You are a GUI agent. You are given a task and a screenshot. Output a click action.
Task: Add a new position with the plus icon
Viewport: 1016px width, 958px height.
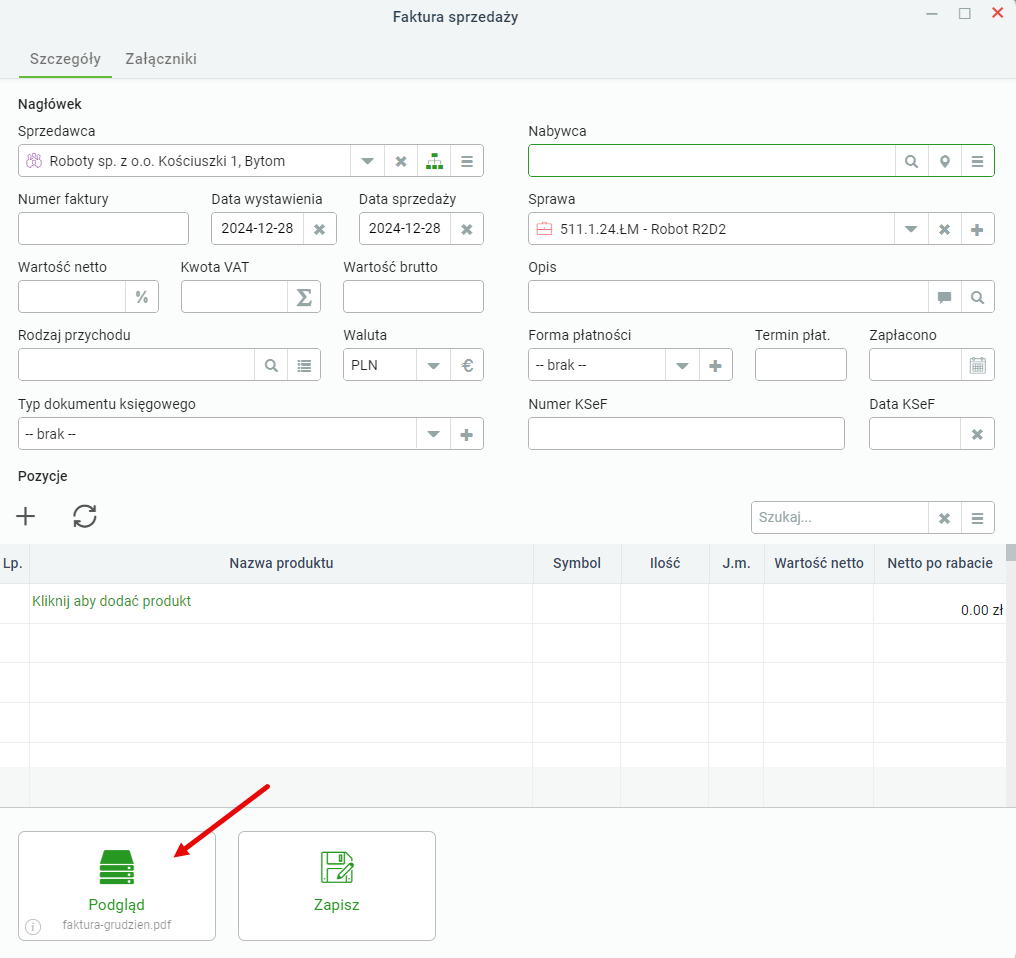tap(26, 517)
